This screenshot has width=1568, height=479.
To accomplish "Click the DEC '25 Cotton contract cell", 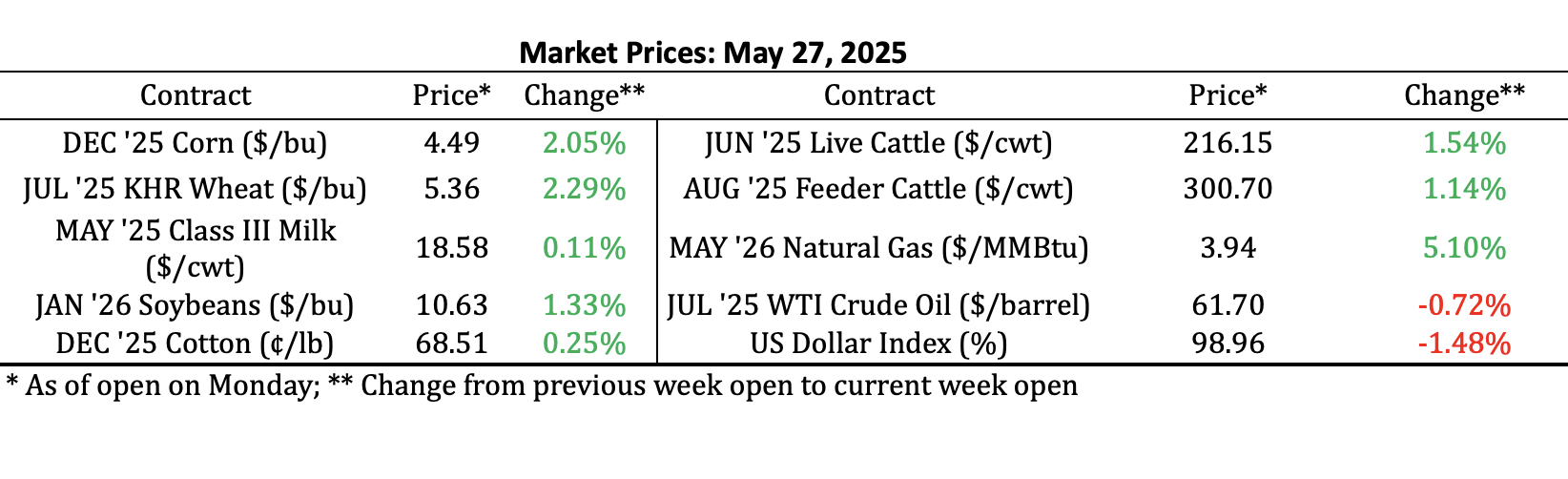I will click(x=195, y=343).
